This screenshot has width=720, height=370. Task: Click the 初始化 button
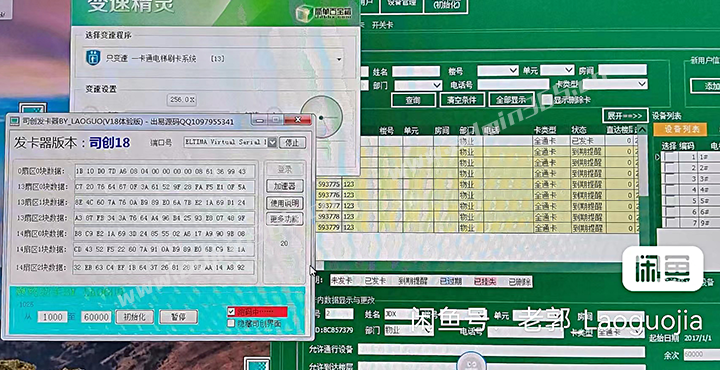134,317
